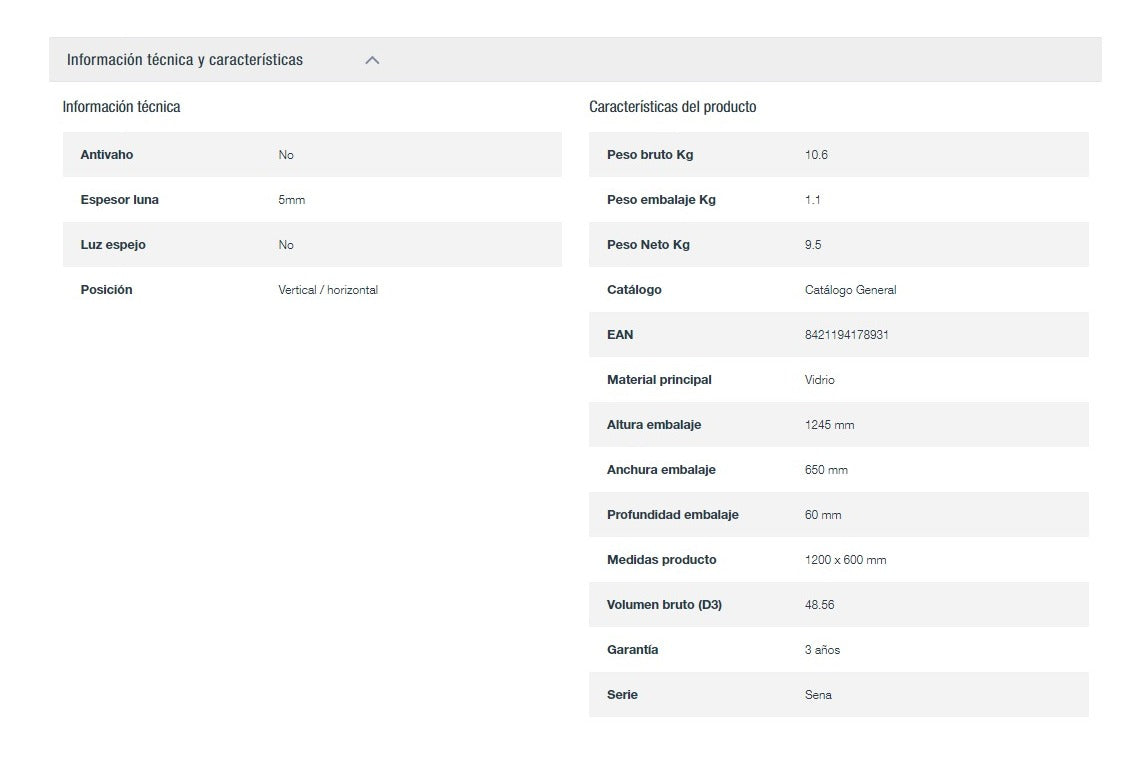The height and width of the screenshot is (760, 1122).
Task: Click the 'Garantía' 3 años value
Action: click(x=822, y=650)
